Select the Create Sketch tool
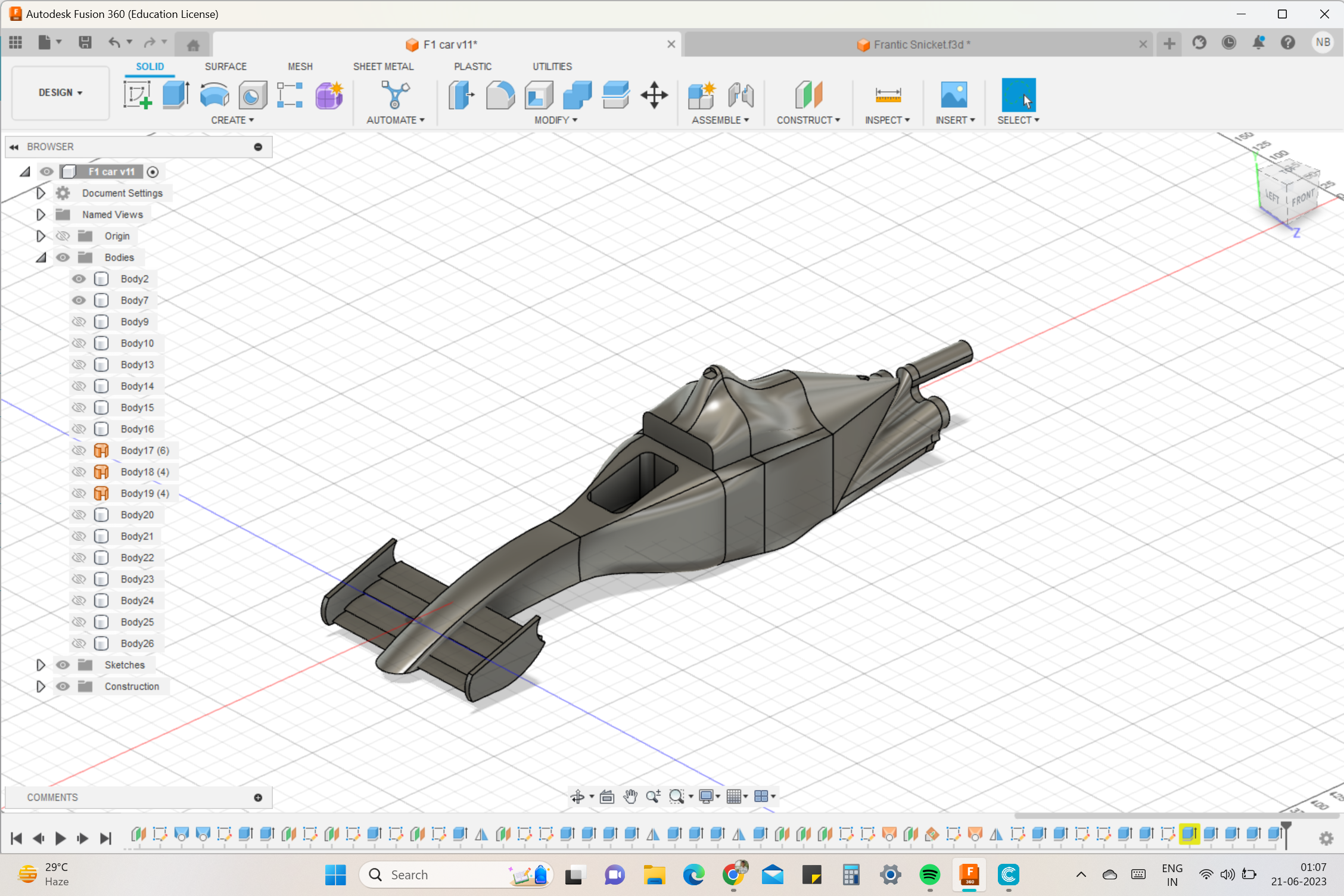Viewport: 1344px width, 896px height. tap(138, 94)
